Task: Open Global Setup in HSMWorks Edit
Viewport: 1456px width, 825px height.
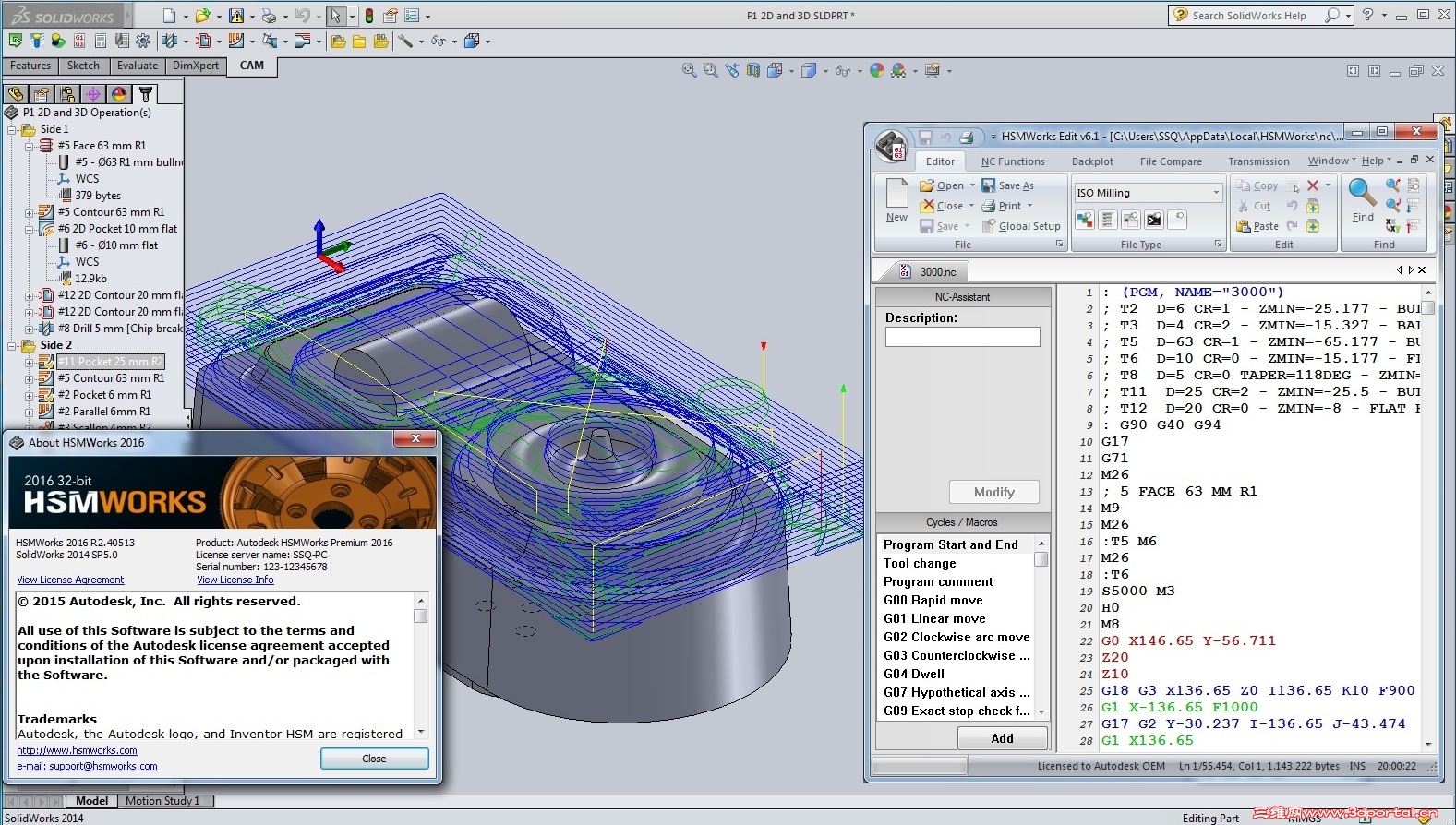Action: pyautogui.click(x=1021, y=226)
